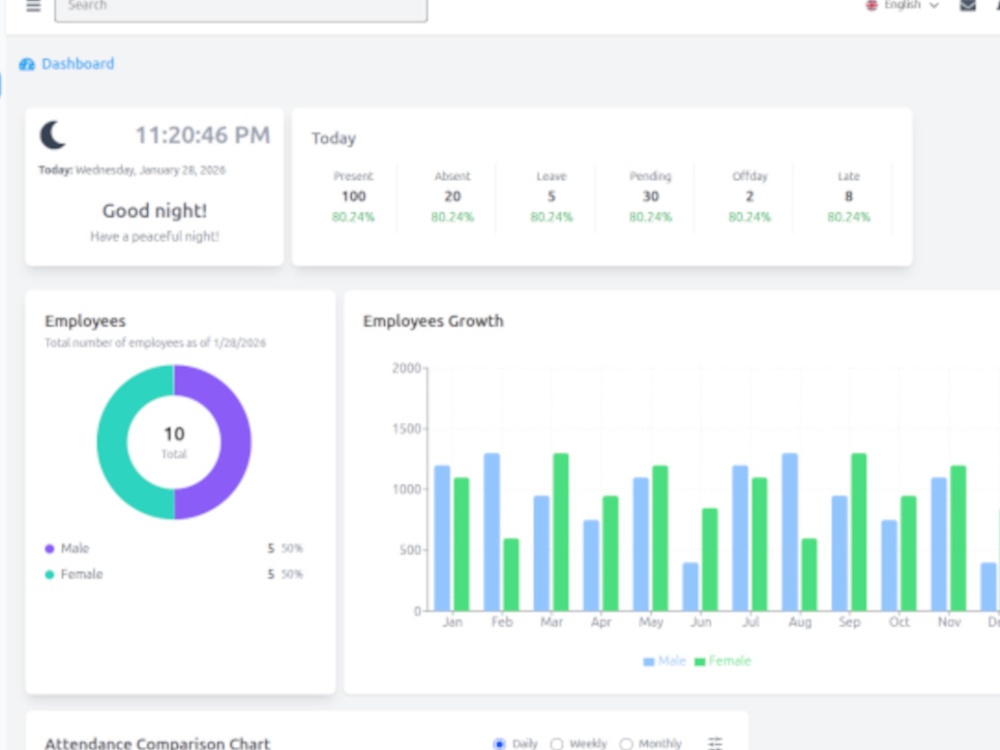Select the Absent count 20
Screen dimensions: 1000x750
click(x=452, y=196)
